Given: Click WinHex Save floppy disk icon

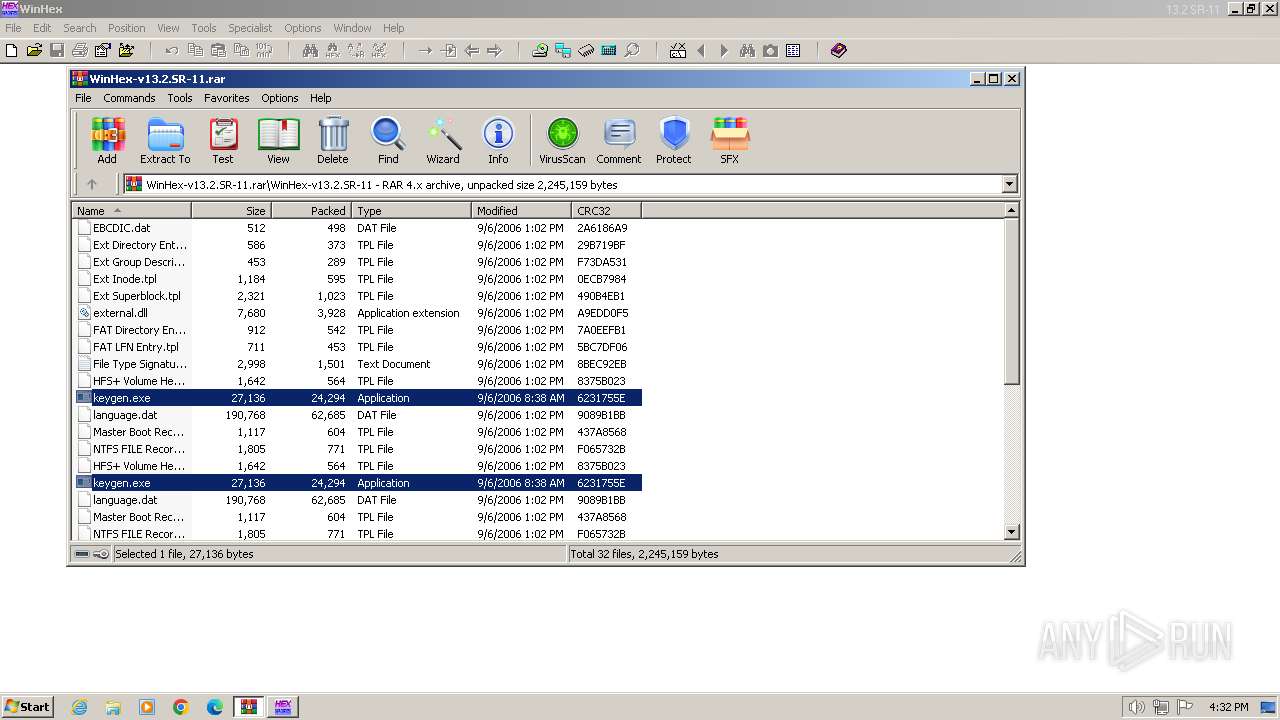Looking at the screenshot, I should 57,50.
